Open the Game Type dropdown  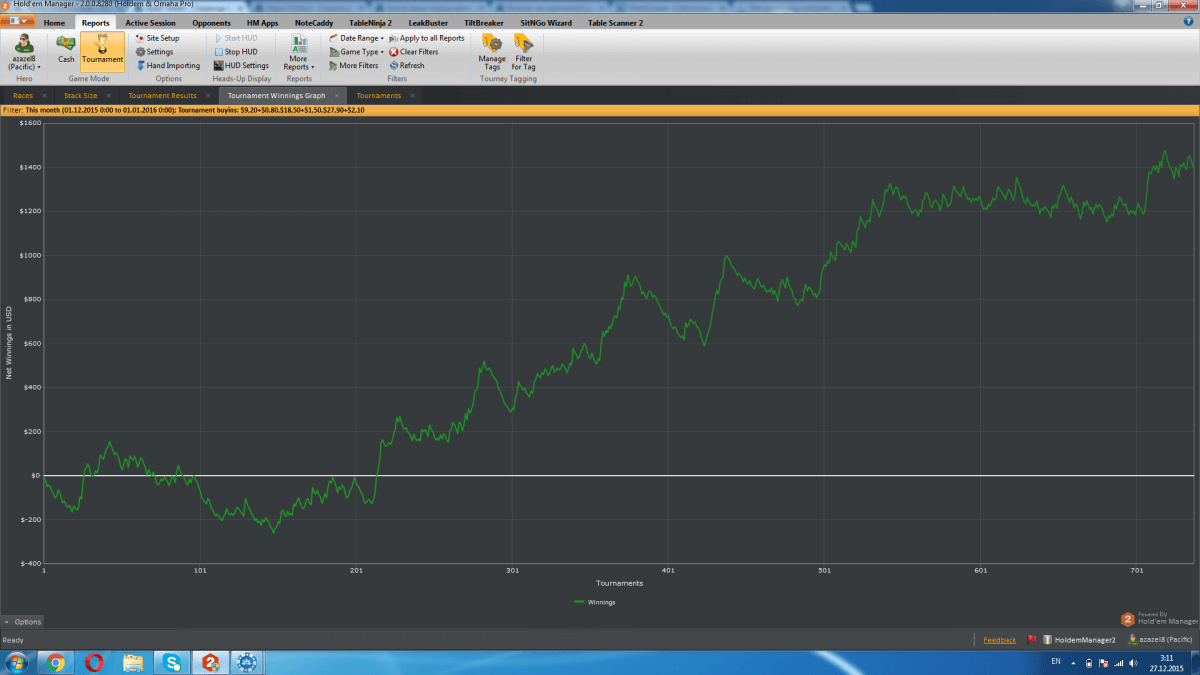[x=359, y=52]
